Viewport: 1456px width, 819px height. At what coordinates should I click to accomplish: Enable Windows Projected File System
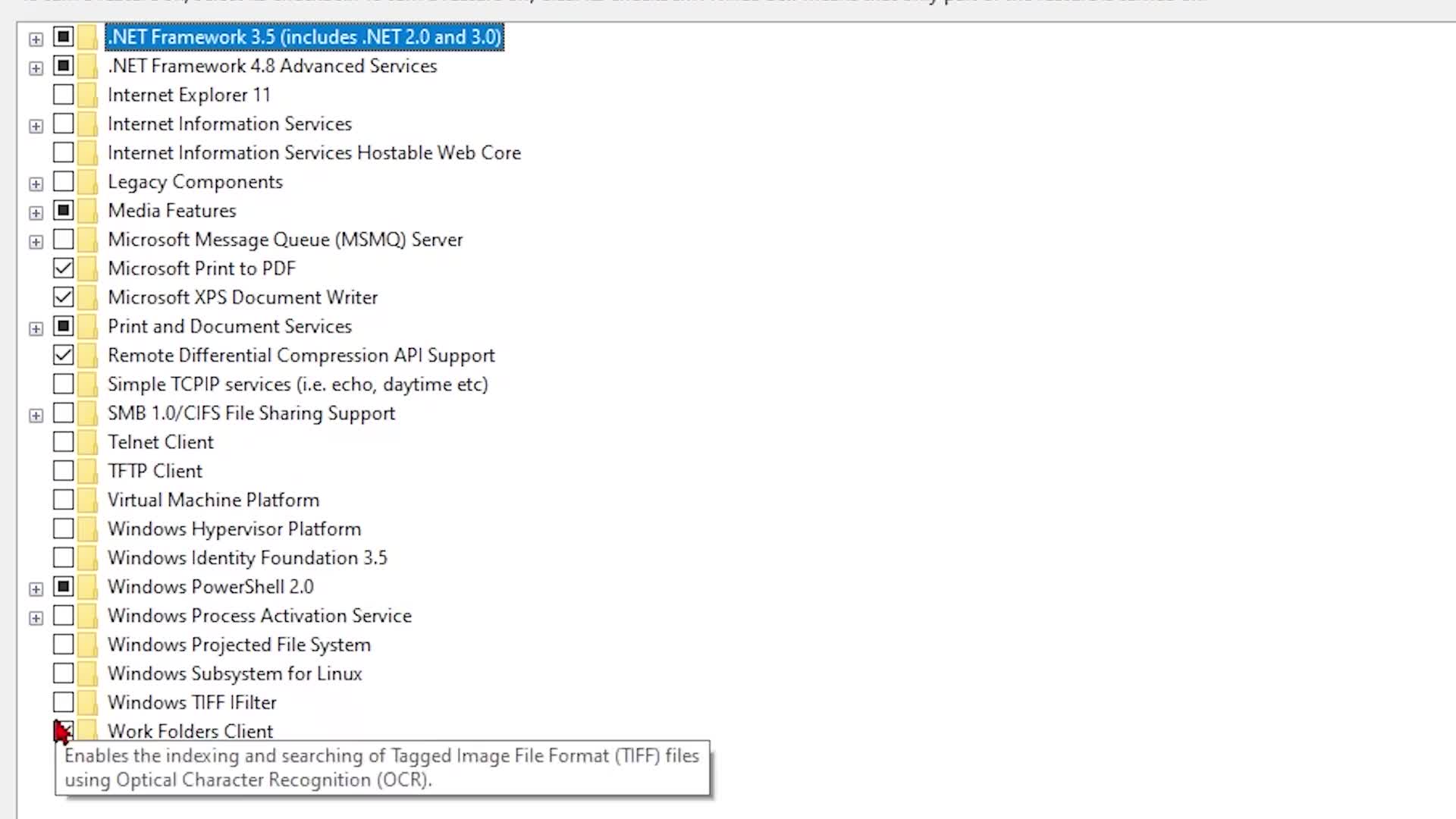point(63,643)
